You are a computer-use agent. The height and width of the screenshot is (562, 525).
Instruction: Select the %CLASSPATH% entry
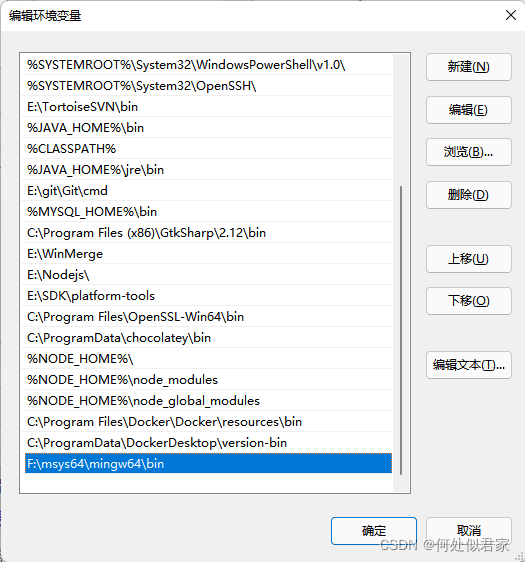207,149
